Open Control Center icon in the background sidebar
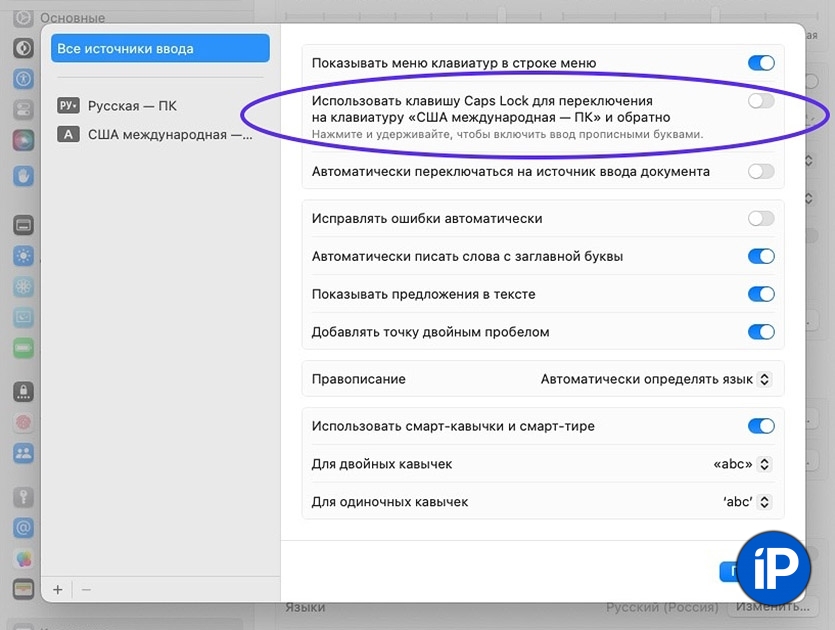The height and width of the screenshot is (630, 835). click(23, 110)
